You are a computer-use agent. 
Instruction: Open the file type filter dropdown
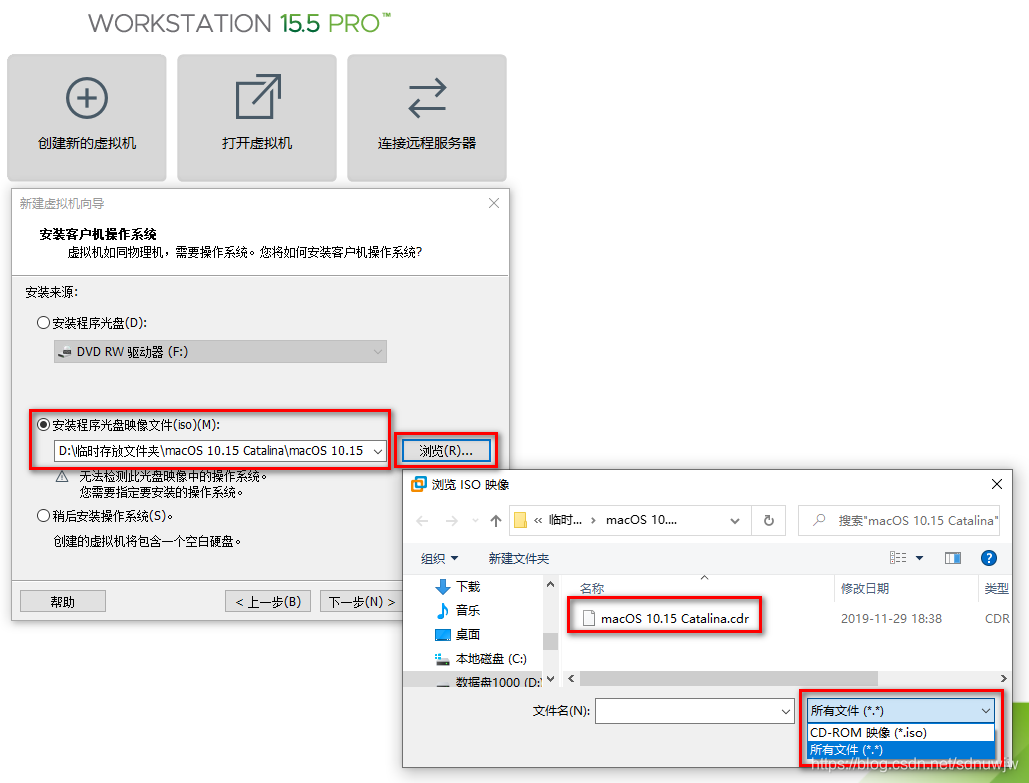[900, 711]
